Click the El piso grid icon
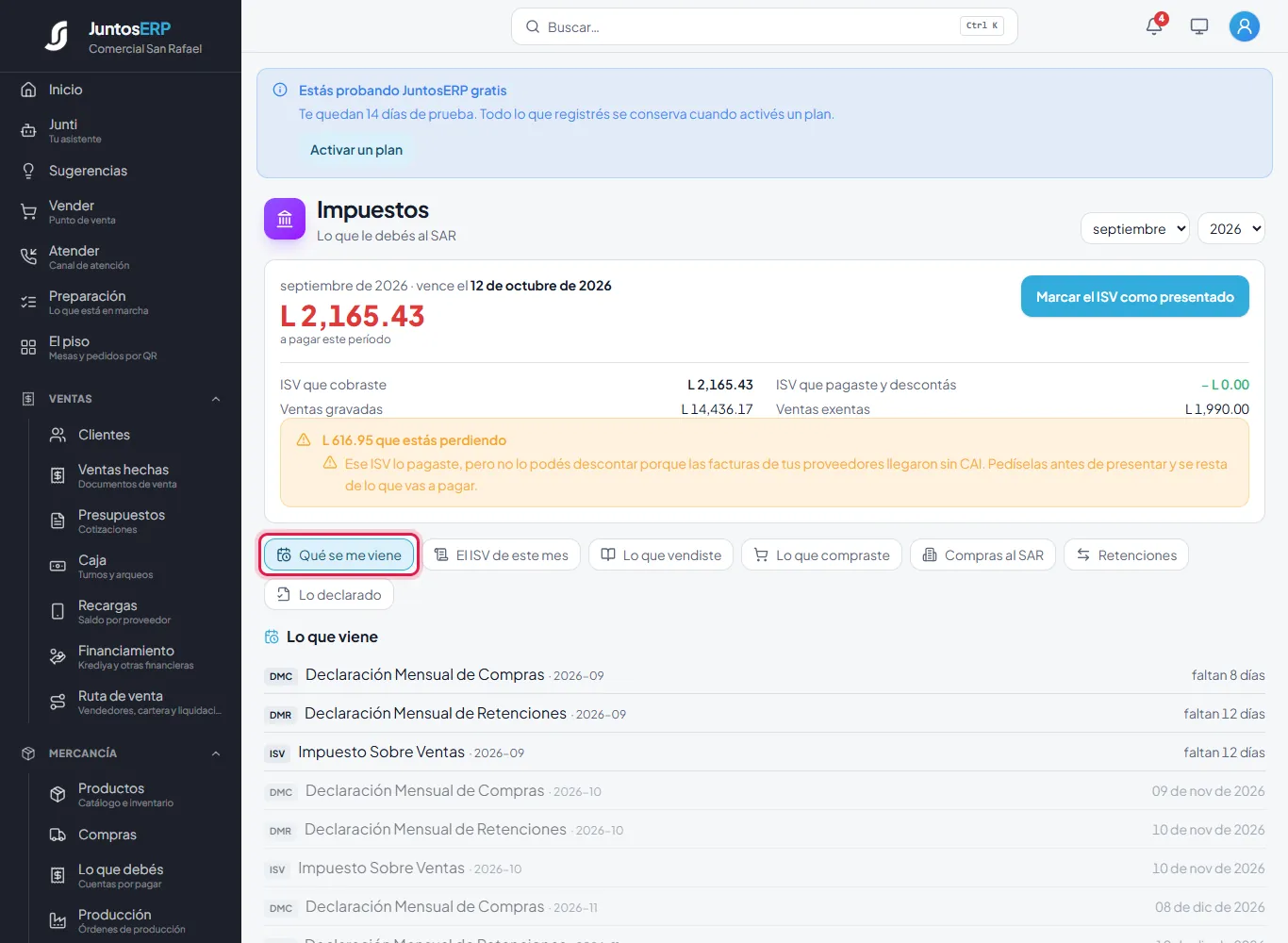 (28, 348)
